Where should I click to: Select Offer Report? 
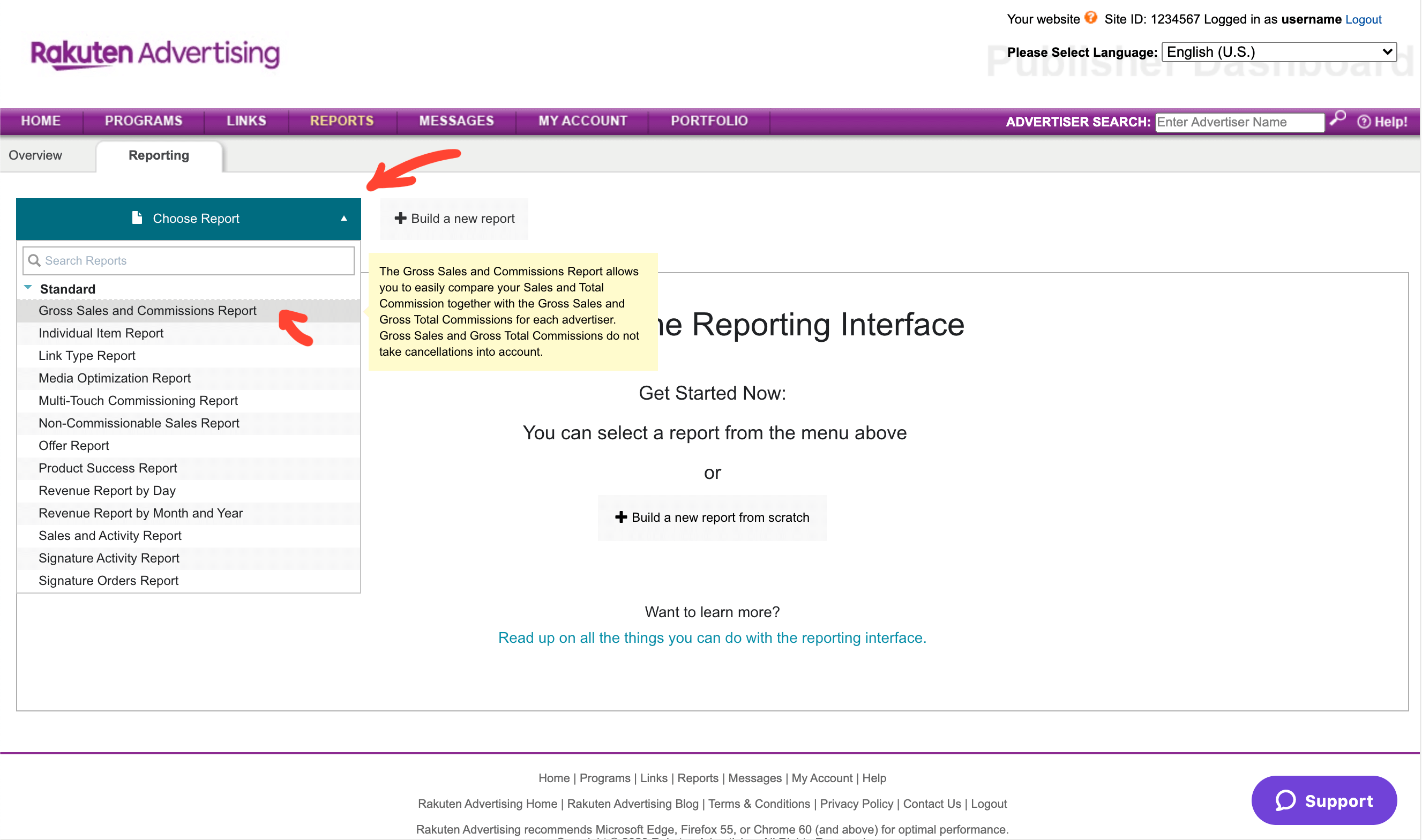pyautogui.click(x=189, y=446)
